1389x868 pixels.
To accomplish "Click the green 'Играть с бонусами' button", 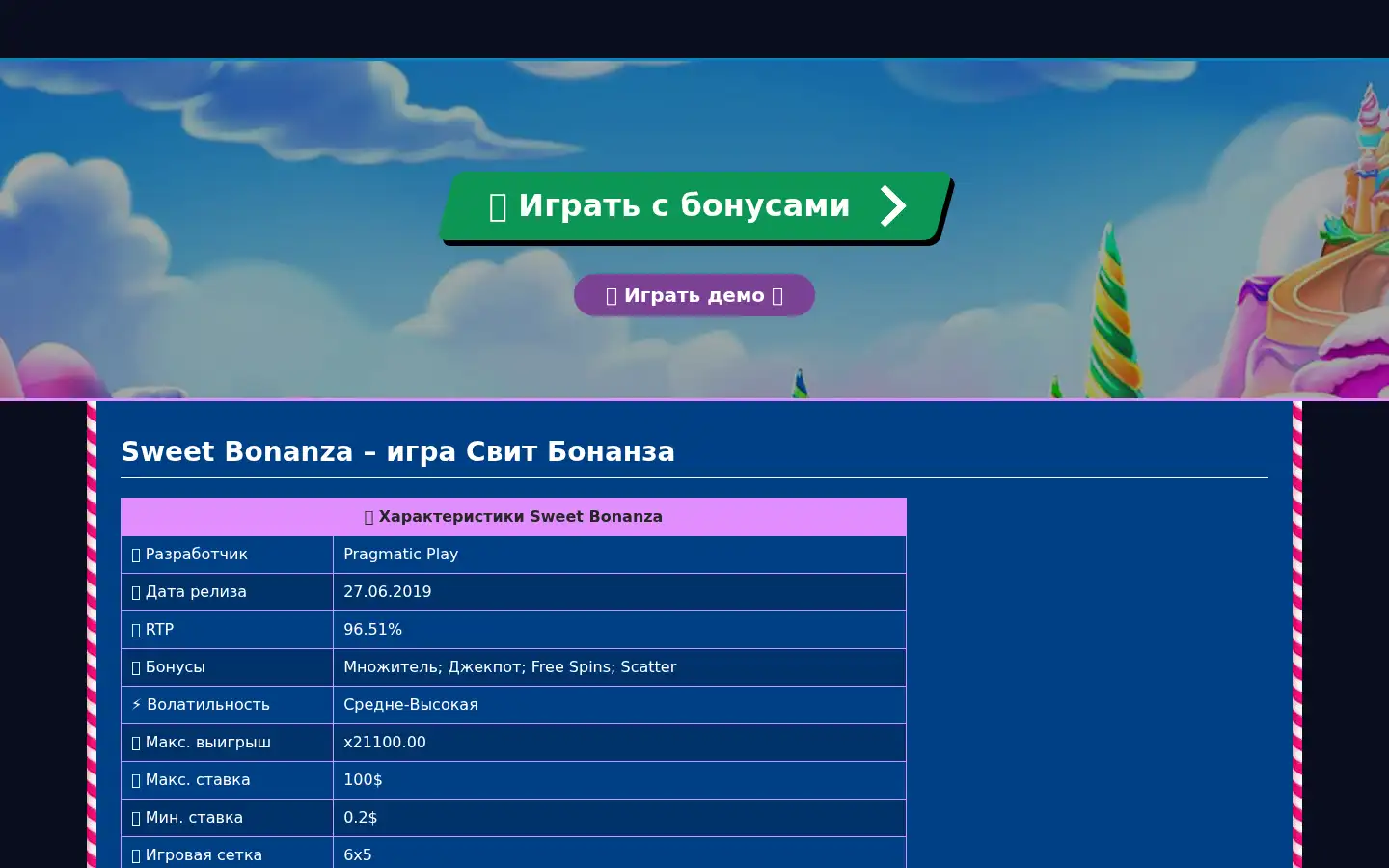I will tap(695, 206).
